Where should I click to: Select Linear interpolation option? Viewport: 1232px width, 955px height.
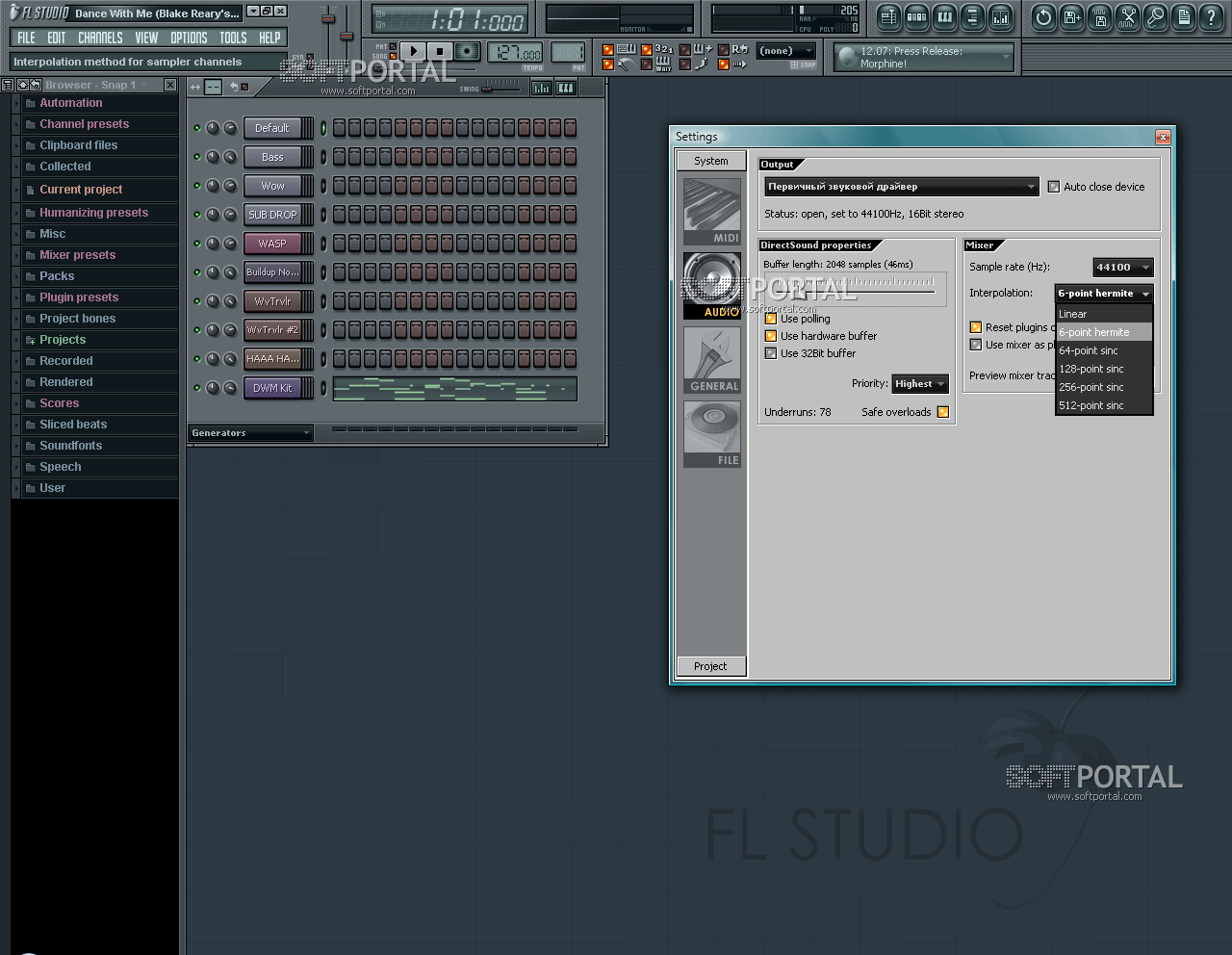1104,314
